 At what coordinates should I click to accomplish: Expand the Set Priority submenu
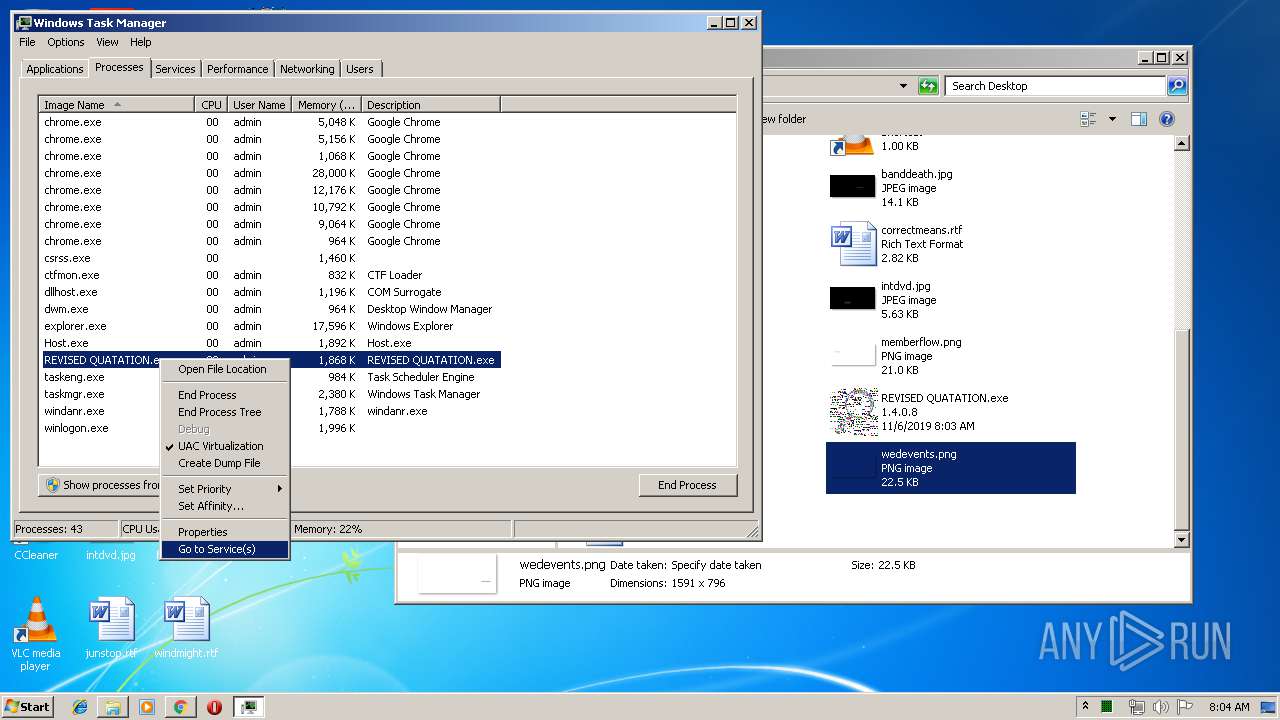tap(225, 489)
